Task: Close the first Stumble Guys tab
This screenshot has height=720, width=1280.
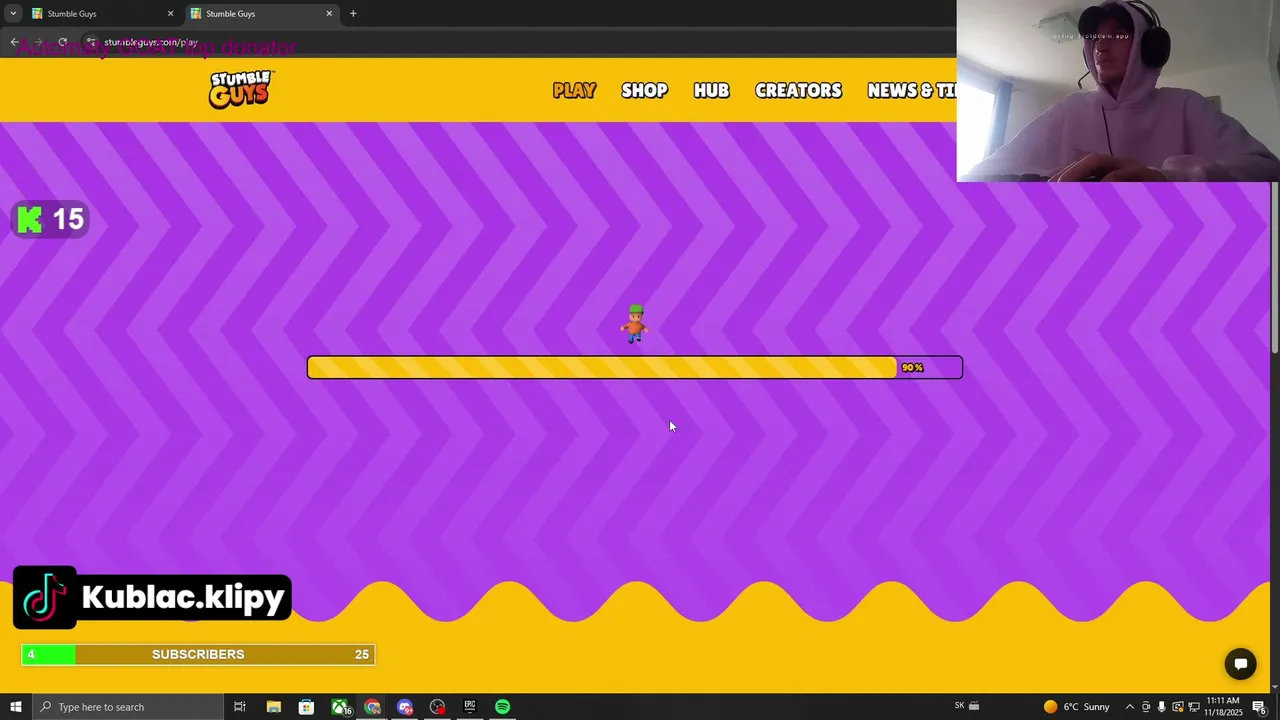Action: tap(170, 14)
